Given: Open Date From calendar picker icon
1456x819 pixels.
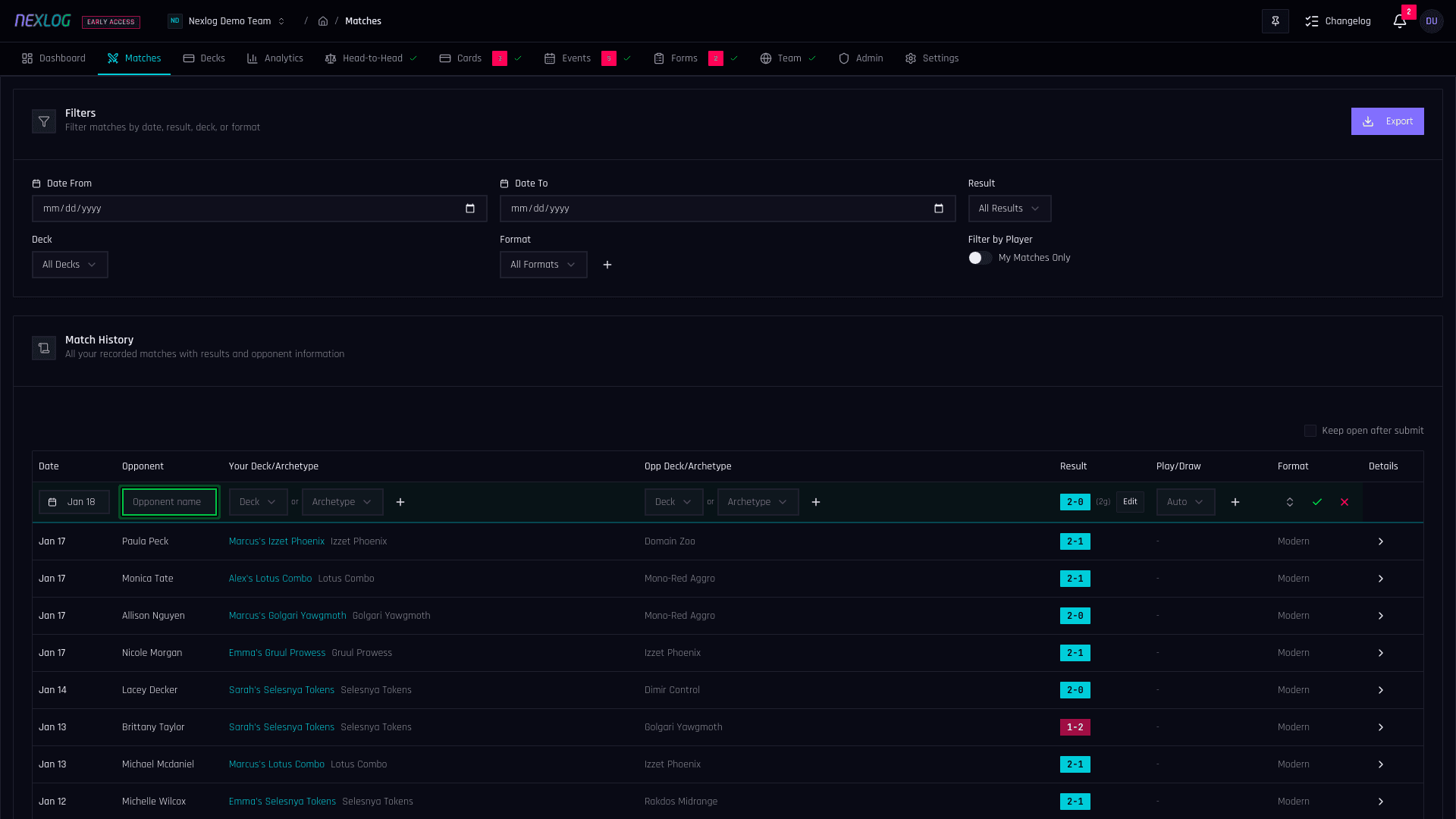Looking at the screenshot, I should [470, 209].
